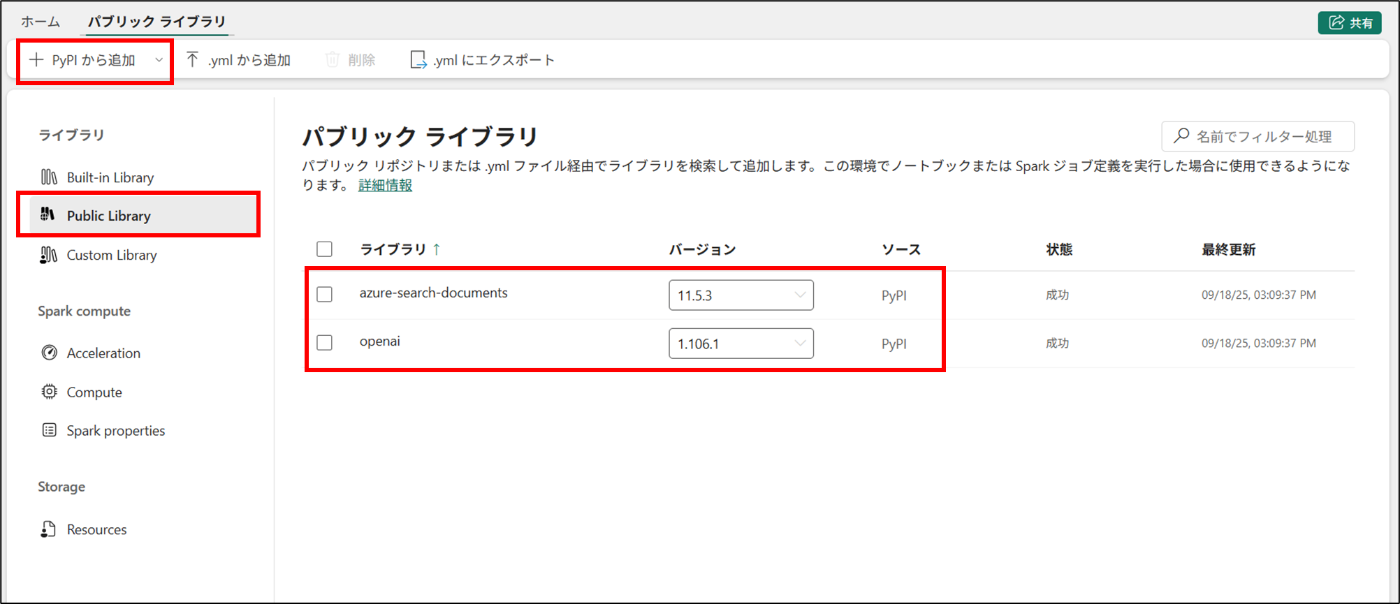Check the openai row checkbox

pos(324,343)
